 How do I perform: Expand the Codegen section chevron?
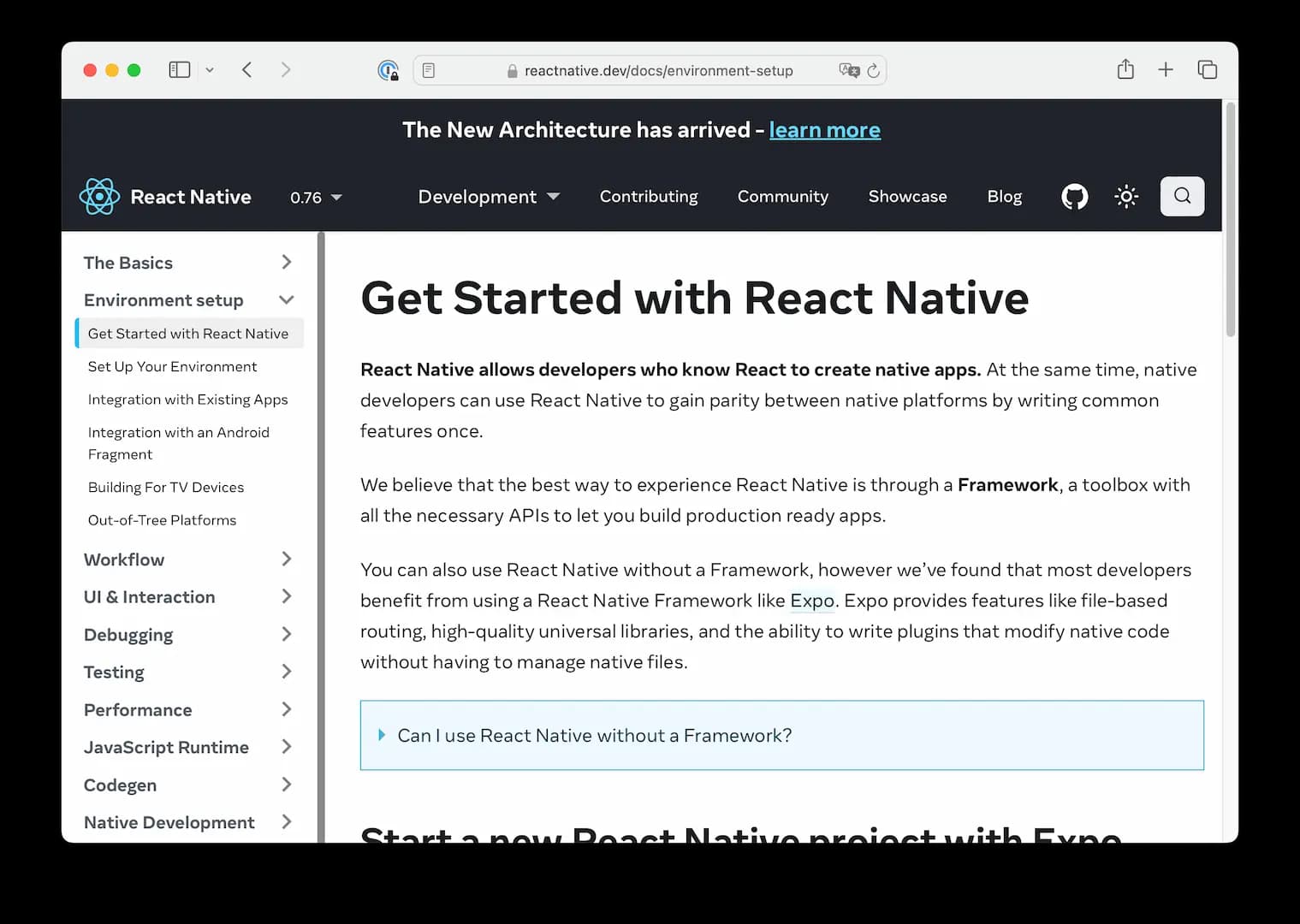pos(287,785)
